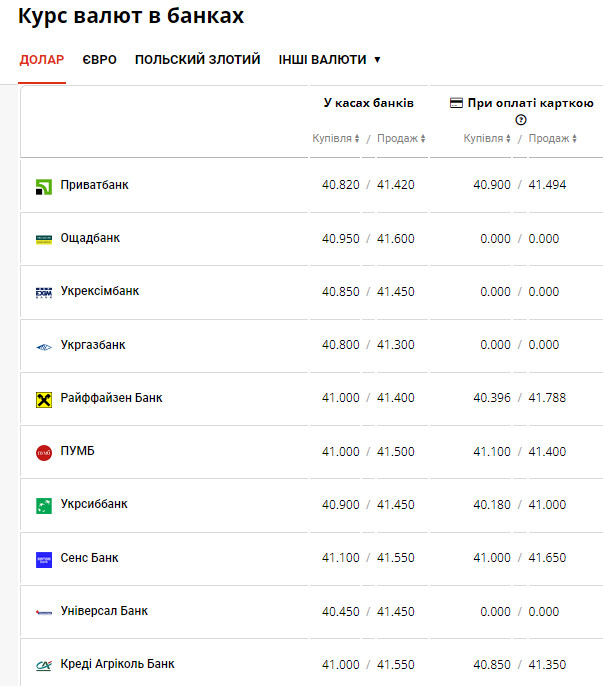603x686 pixels.
Task: Open the Універсал Банк link
Action: (x=104, y=611)
